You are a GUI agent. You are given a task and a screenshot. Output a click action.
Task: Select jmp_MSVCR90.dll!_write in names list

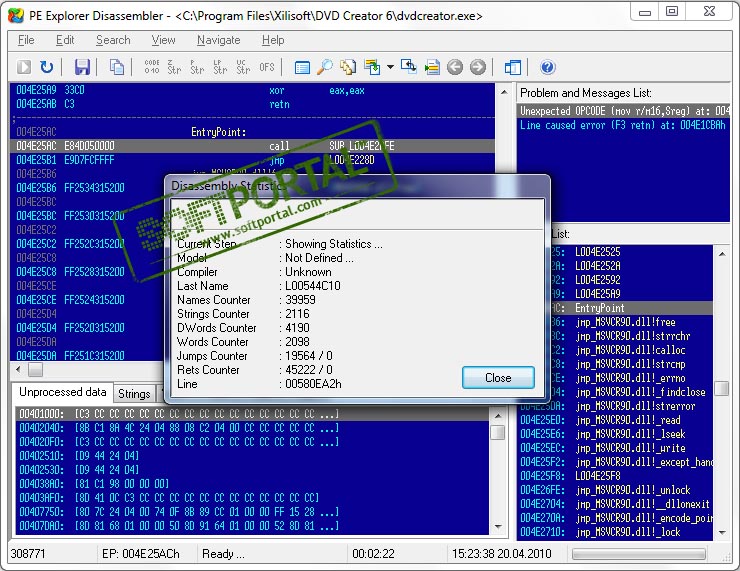tap(616, 448)
